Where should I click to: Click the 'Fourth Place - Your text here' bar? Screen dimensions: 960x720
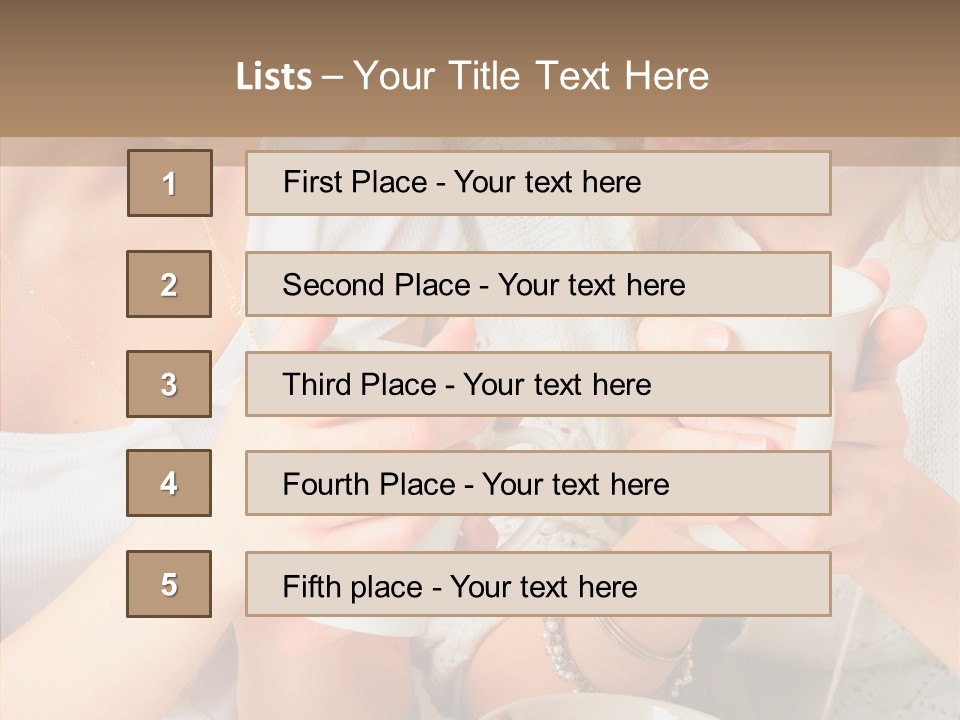point(538,484)
